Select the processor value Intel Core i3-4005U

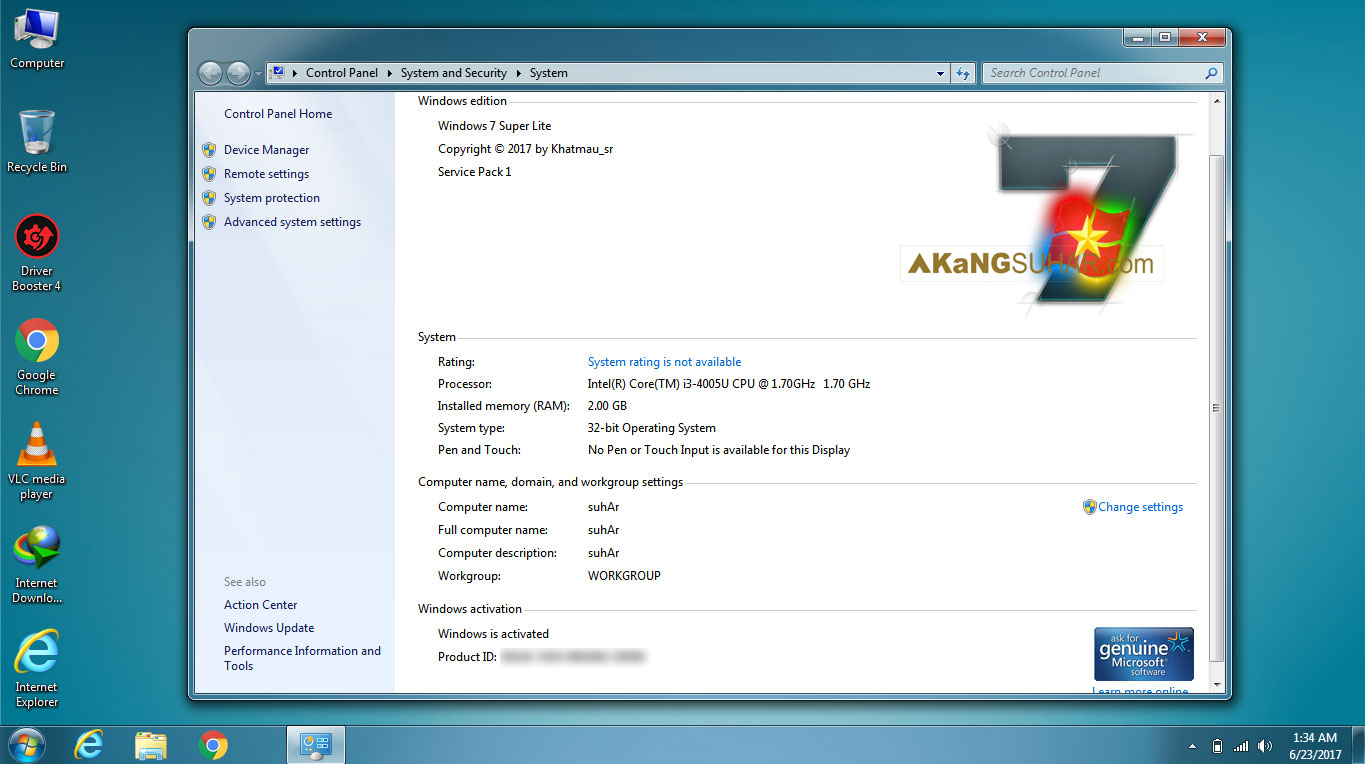729,384
